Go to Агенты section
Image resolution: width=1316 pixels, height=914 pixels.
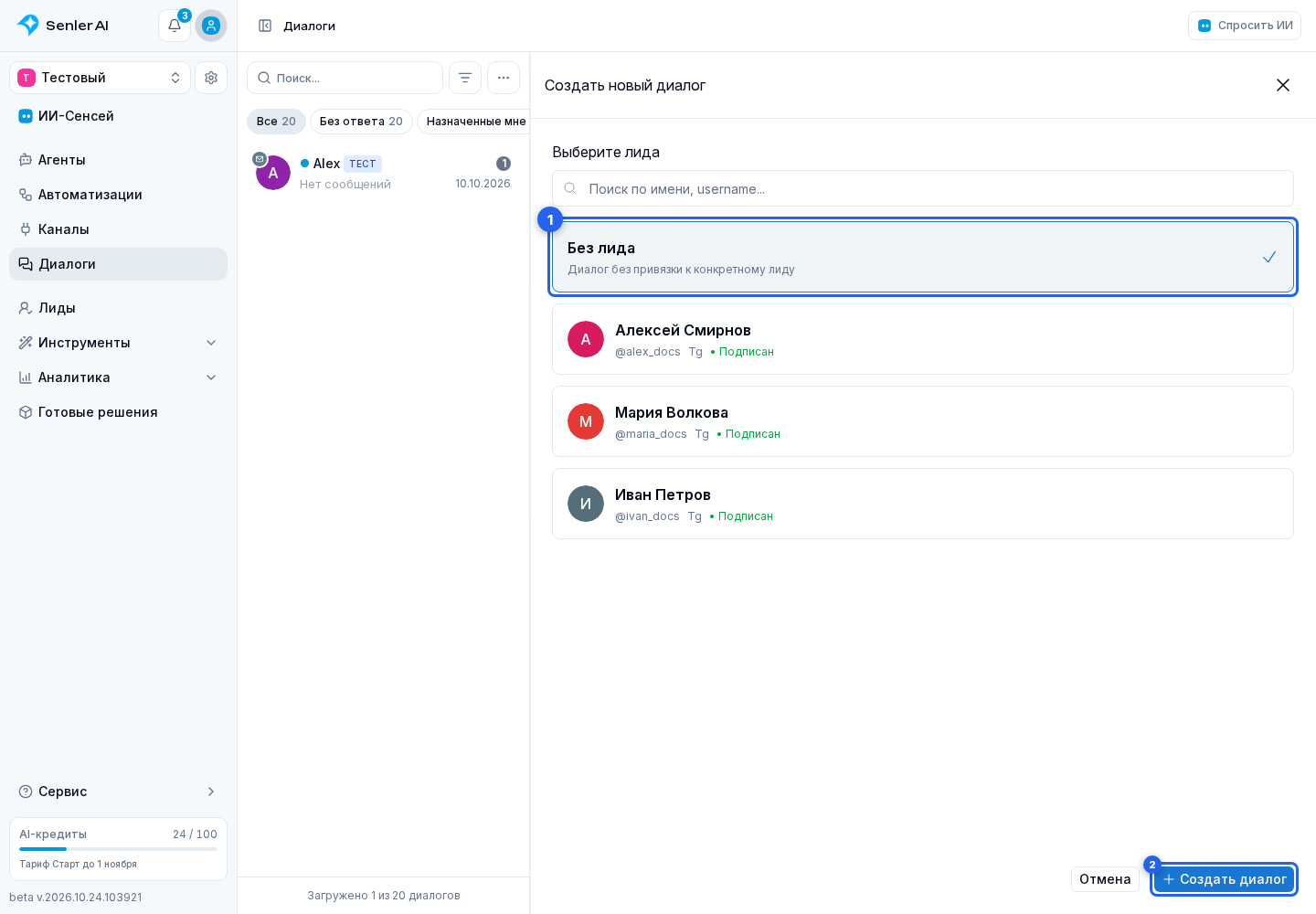pos(119,160)
